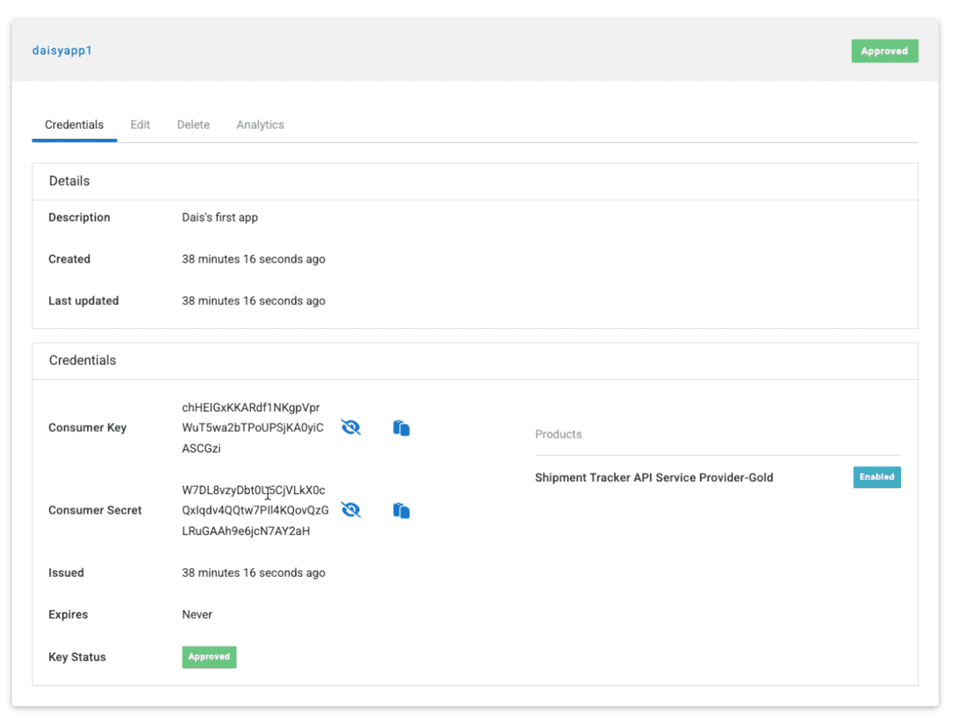Click the Consumer Key value text
Viewport: 960px width, 720px height.
tap(252, 428)
